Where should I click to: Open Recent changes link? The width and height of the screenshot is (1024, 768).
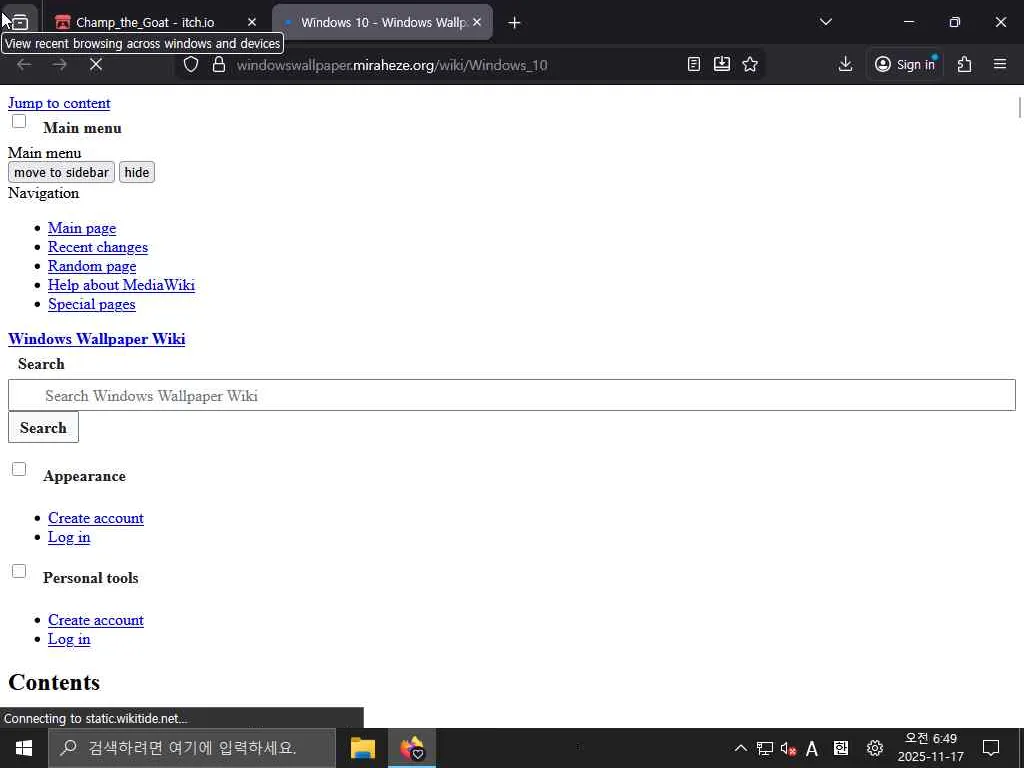click(98, 247)
